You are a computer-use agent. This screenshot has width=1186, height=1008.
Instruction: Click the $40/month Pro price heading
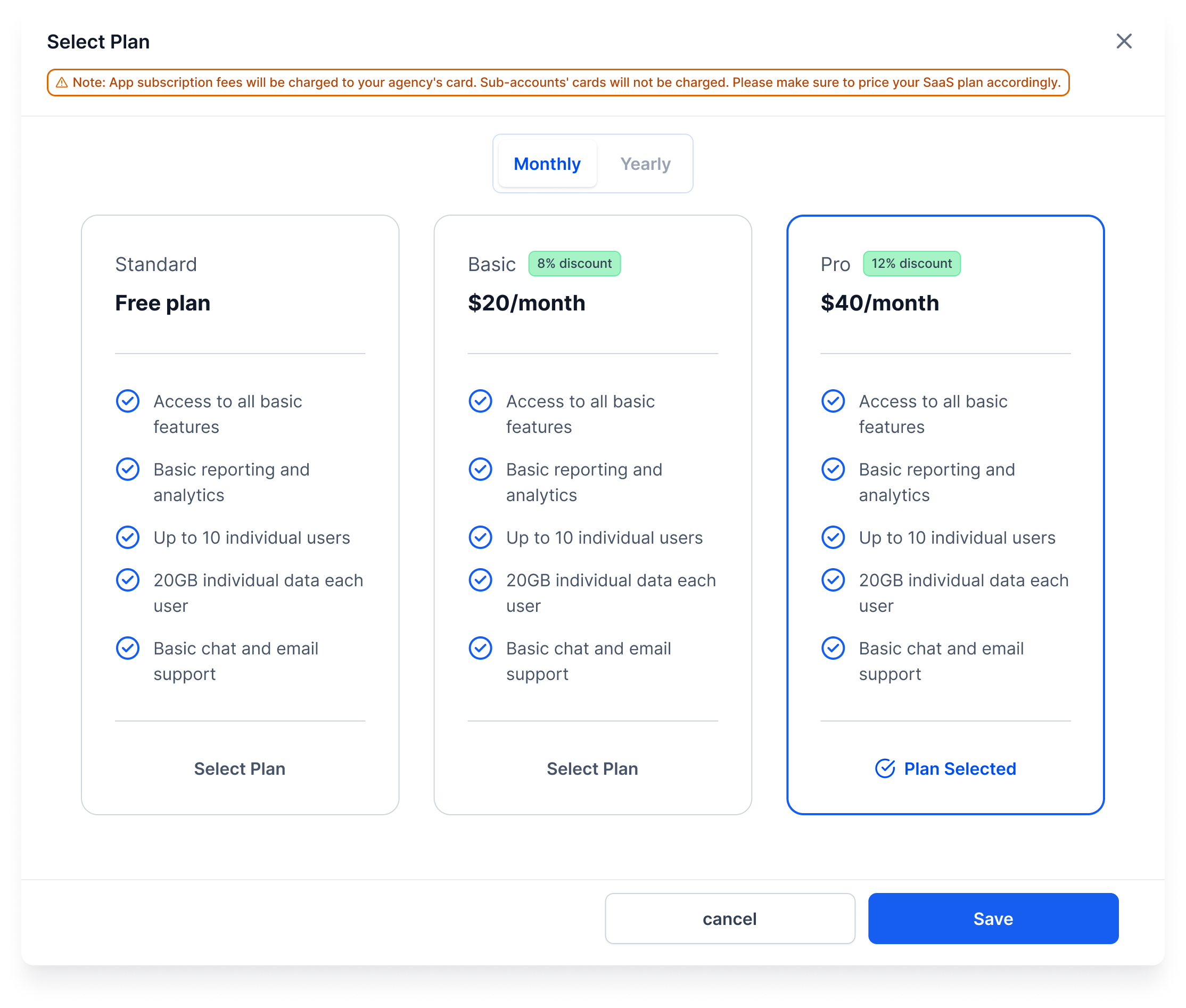pos(879,303)
